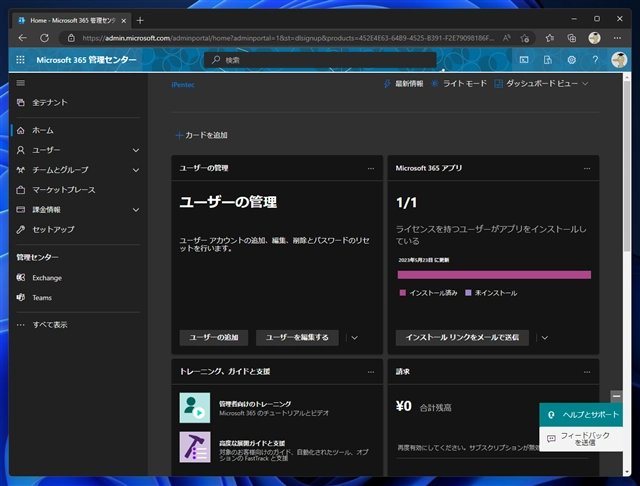Screen dimensions: 640x486
Task: Open the browser collections icon
Action: [572, 38]
